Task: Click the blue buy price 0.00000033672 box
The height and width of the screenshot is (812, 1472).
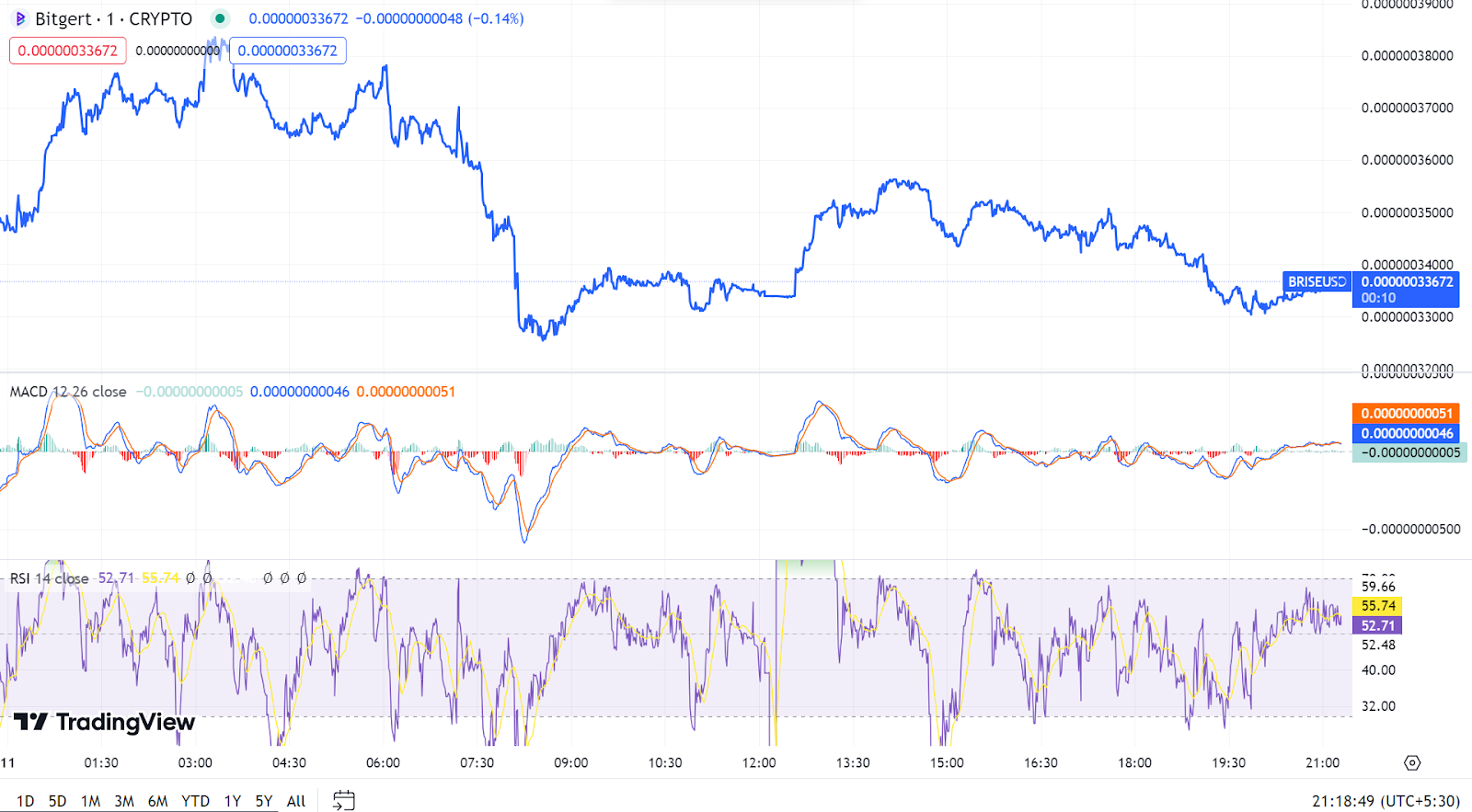Action: pyautogui.click(x=288, y=51)
